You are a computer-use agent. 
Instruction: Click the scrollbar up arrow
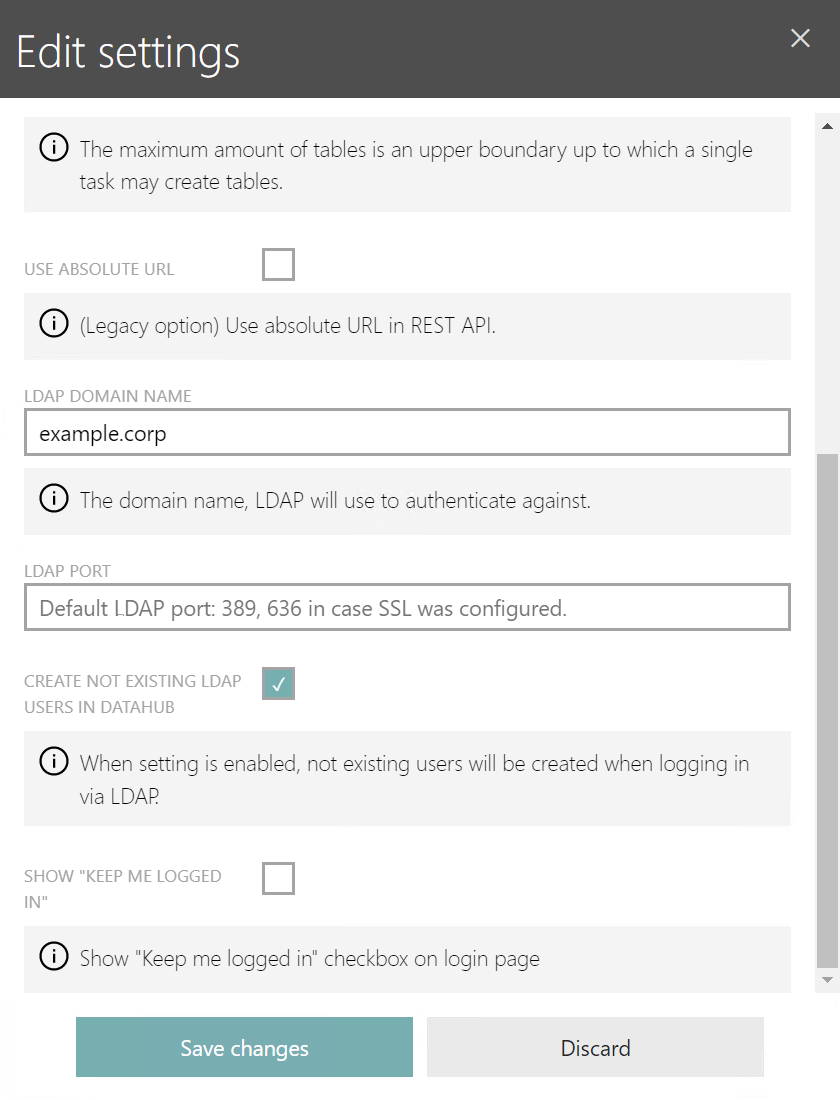point(827,124)
